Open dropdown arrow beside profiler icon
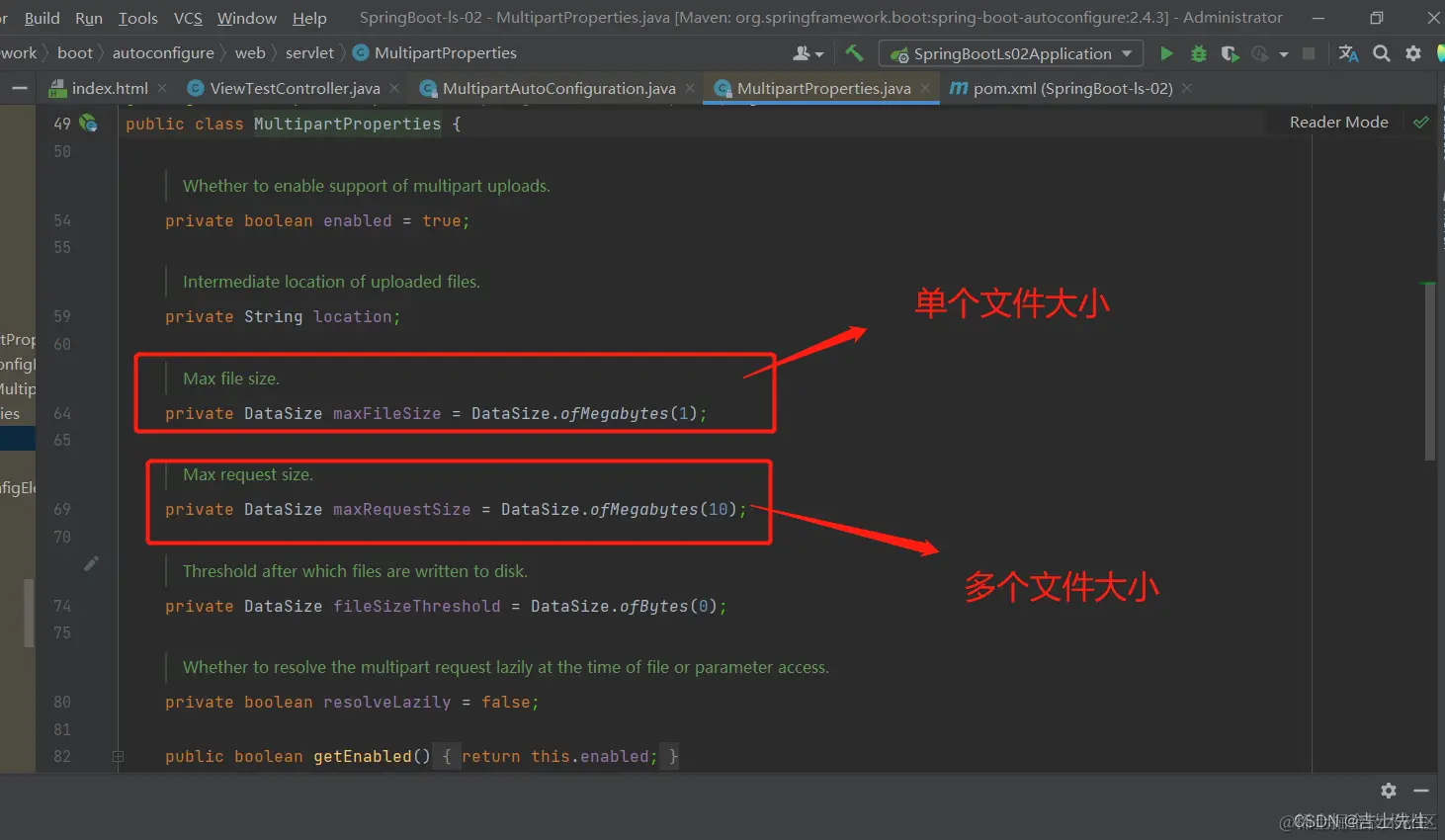Image resolution: width=1445 pixels, height=840 pixels. pyautogui.click(x=1284, y=54)
